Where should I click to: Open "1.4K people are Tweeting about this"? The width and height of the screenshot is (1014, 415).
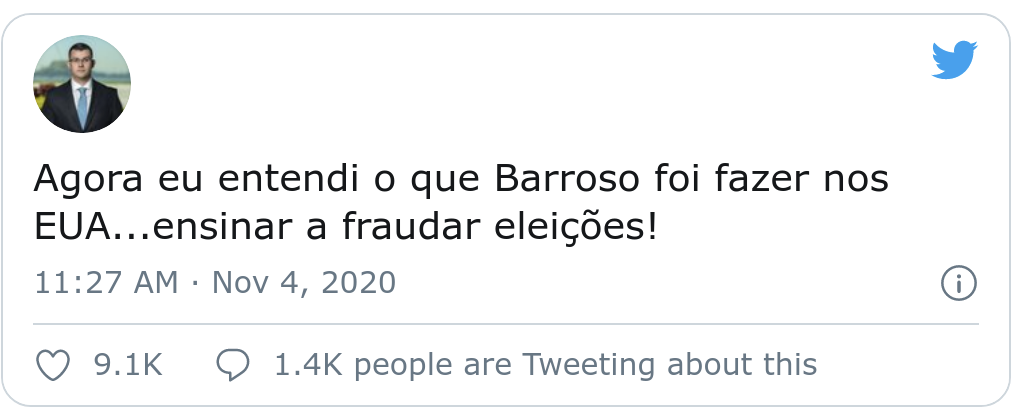click(546, 365)
